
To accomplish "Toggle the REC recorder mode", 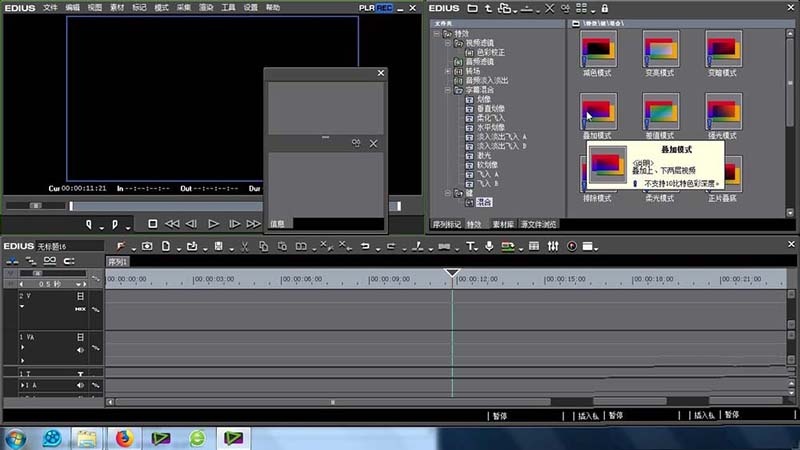I will click(383, 7).
